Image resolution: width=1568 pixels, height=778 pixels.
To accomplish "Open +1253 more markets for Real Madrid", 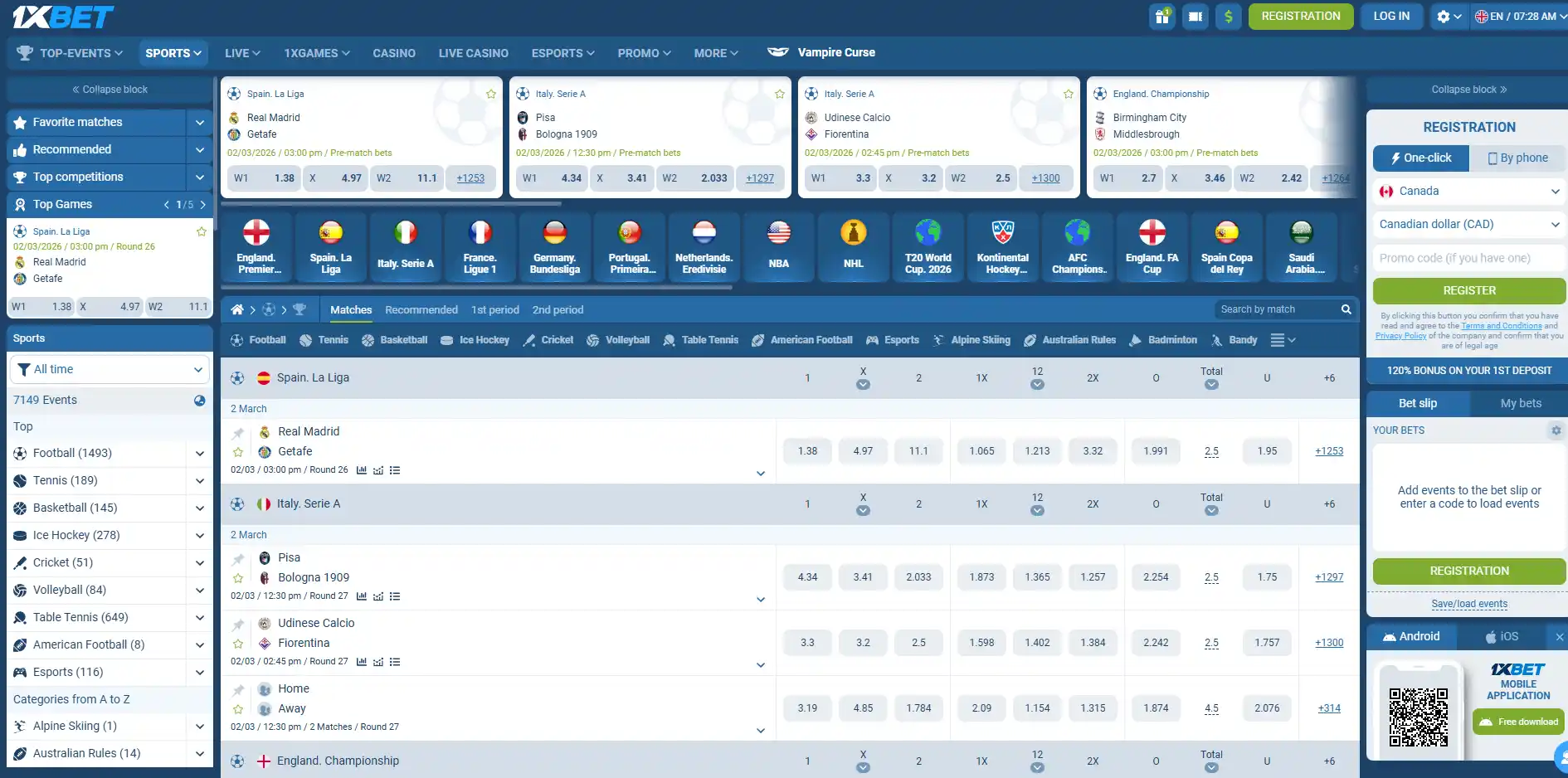I will pos(1328,451).
